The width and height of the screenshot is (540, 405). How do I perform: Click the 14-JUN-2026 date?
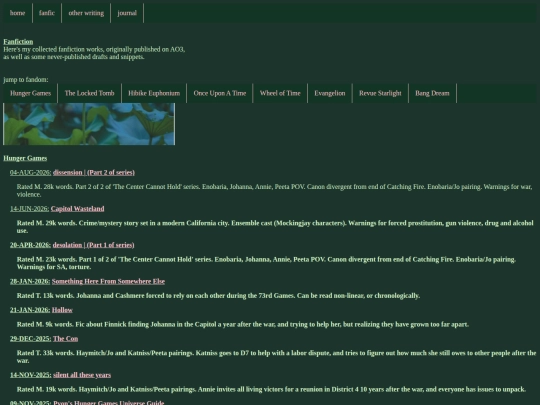(x=29, y=209)
